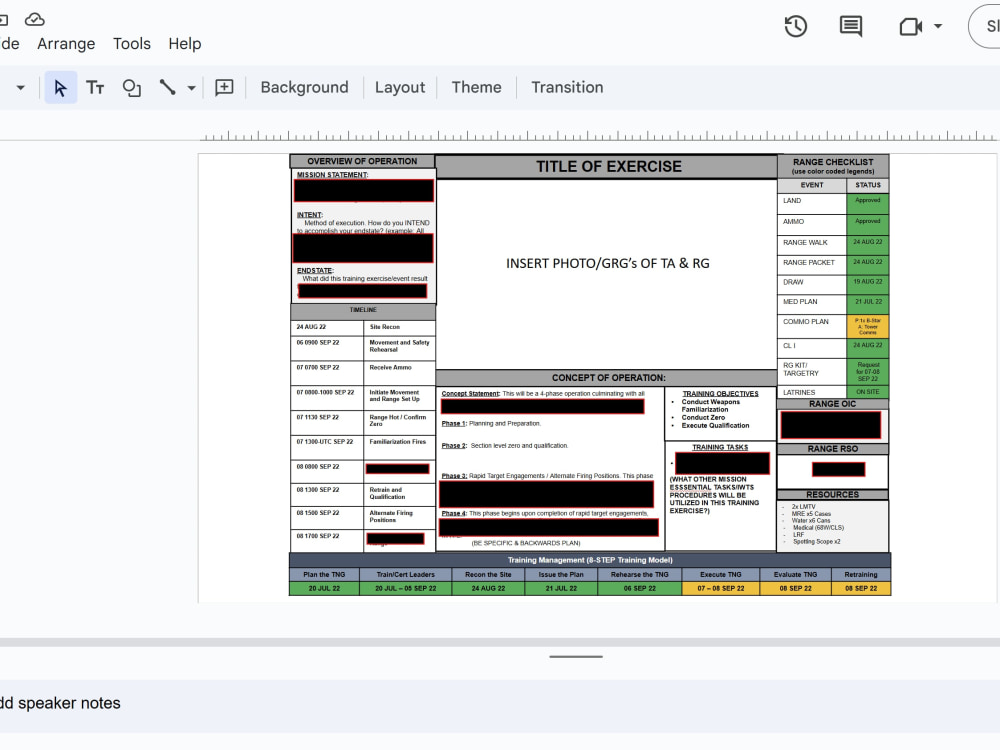1000x750 pixels.
Task: Click the RANGE OIC header
Action: [x=832, y=404]
